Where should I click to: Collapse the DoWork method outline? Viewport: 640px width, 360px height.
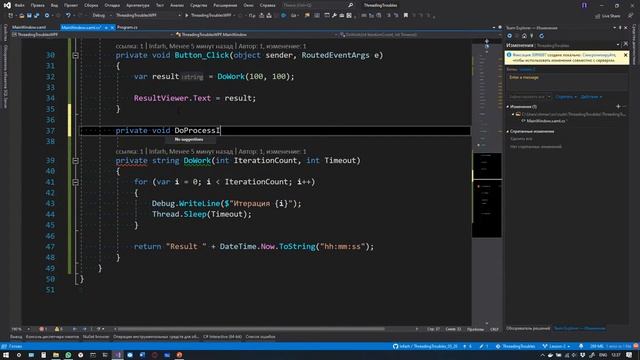tap(76, 161)
